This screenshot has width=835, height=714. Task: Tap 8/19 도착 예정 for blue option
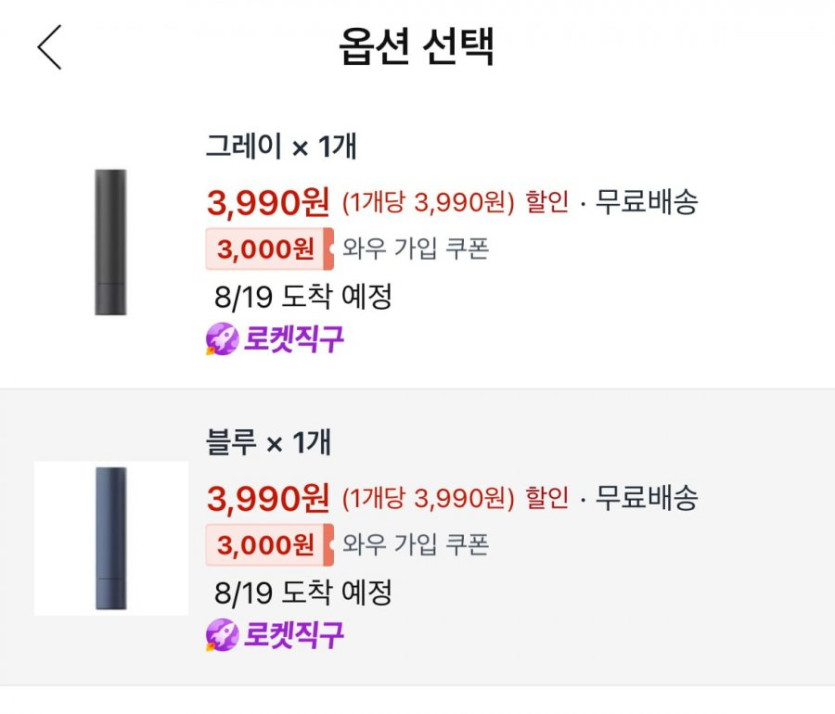tap(302, 592)
